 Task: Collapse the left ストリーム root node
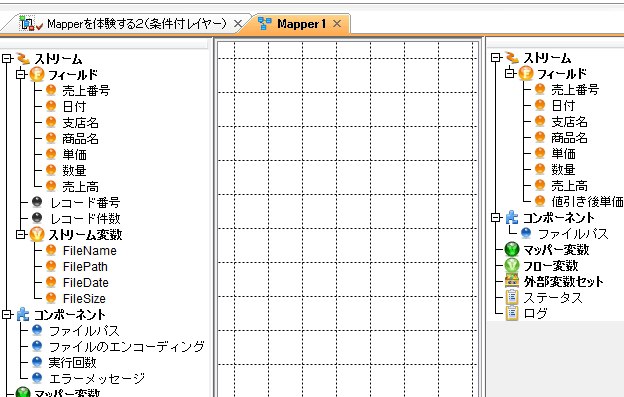click(x=6, y=58)
